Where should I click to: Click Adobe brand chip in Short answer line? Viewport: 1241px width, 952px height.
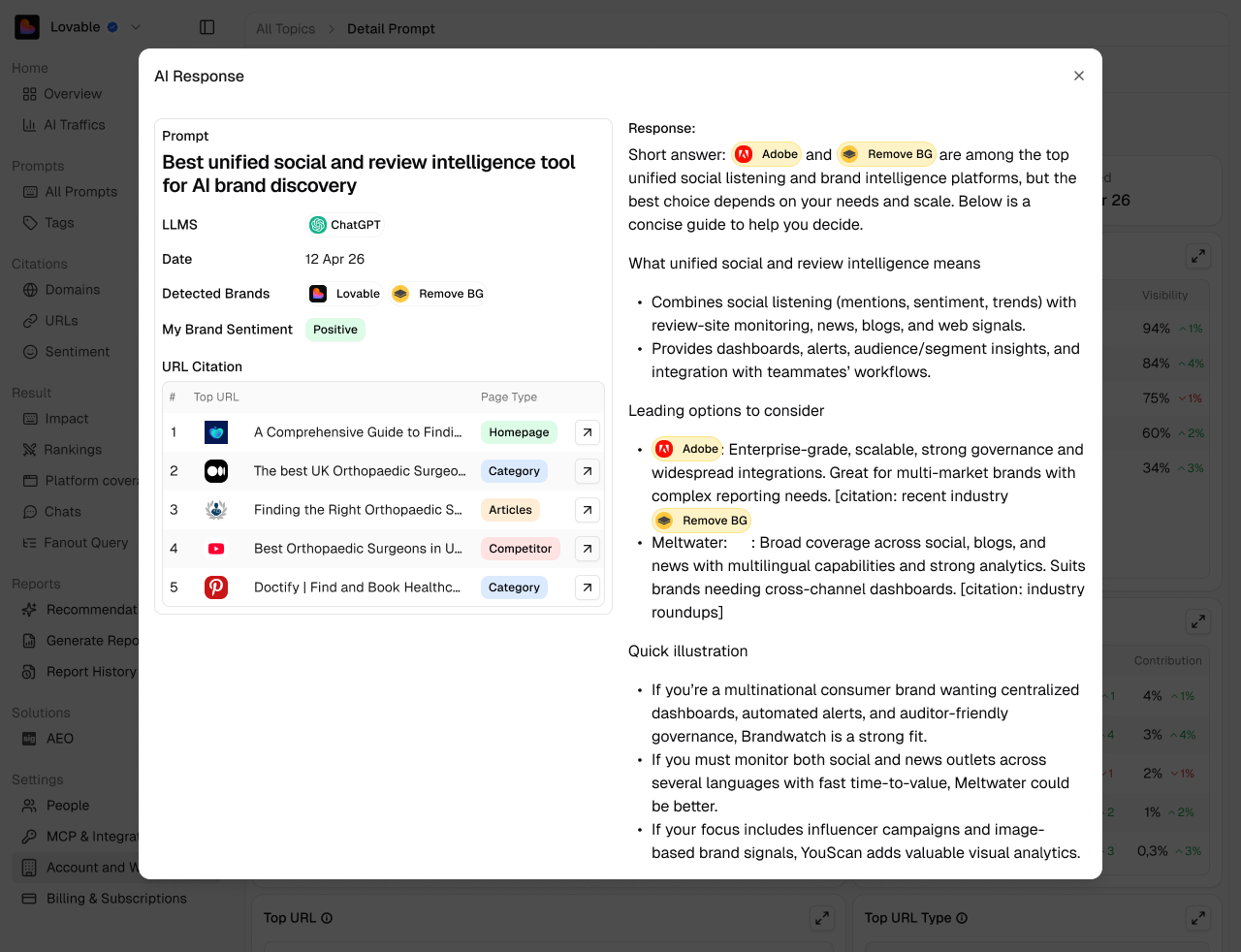click(x=767, y=154)
